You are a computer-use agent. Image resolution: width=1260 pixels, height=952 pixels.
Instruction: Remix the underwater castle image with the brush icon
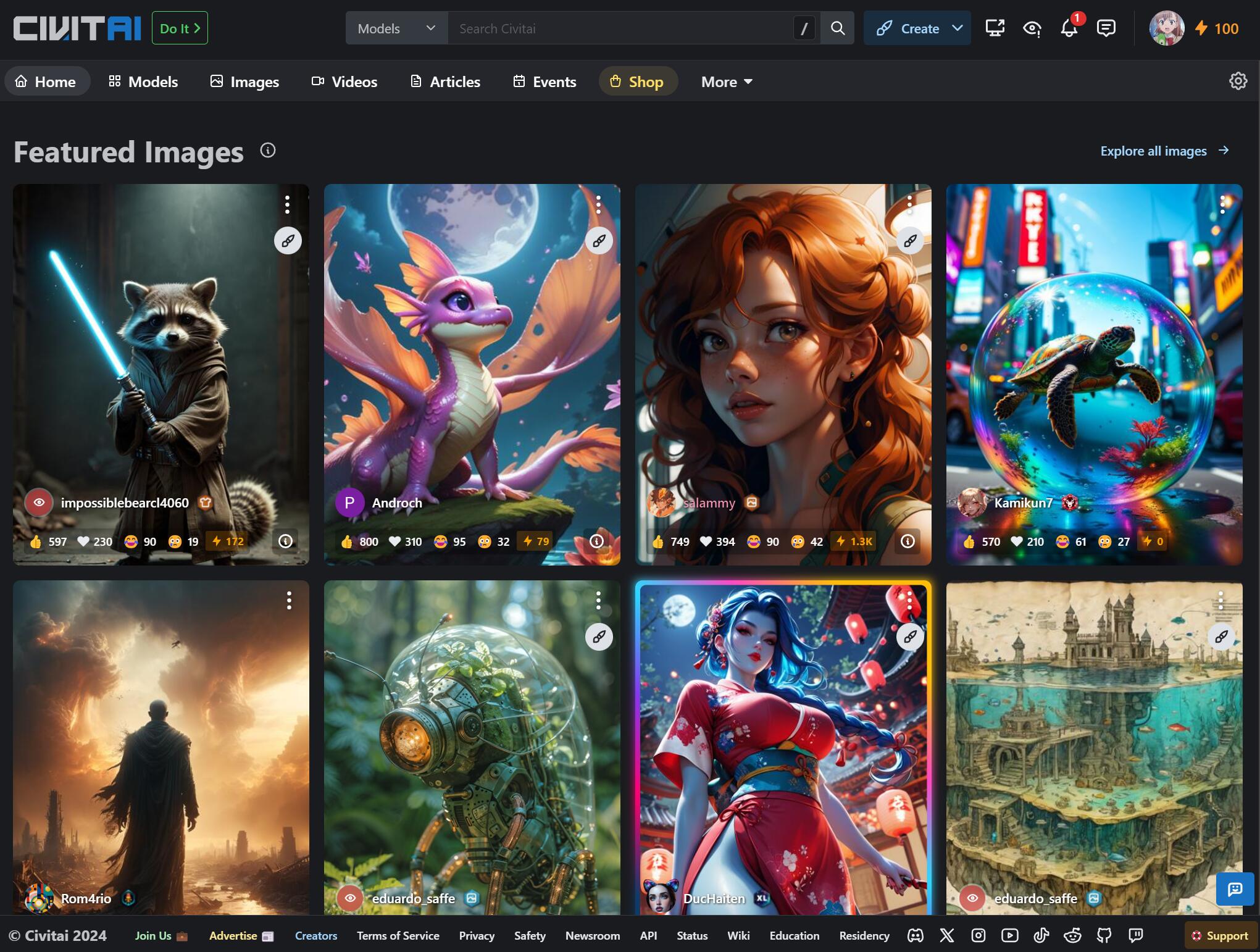pos(1221,637)
